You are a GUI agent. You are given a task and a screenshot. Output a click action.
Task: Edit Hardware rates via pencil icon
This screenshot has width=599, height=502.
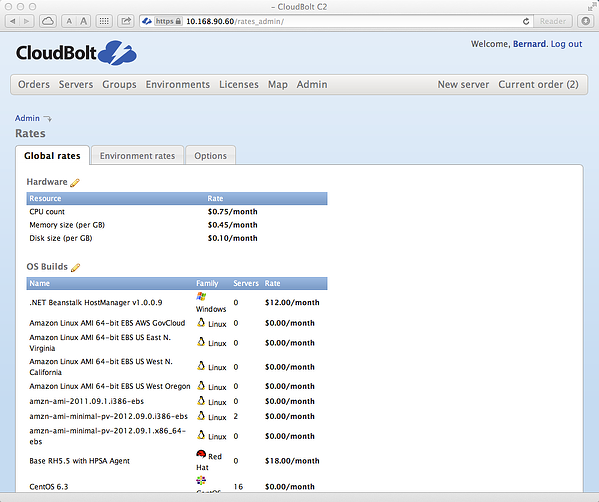[x=75, y=183]
